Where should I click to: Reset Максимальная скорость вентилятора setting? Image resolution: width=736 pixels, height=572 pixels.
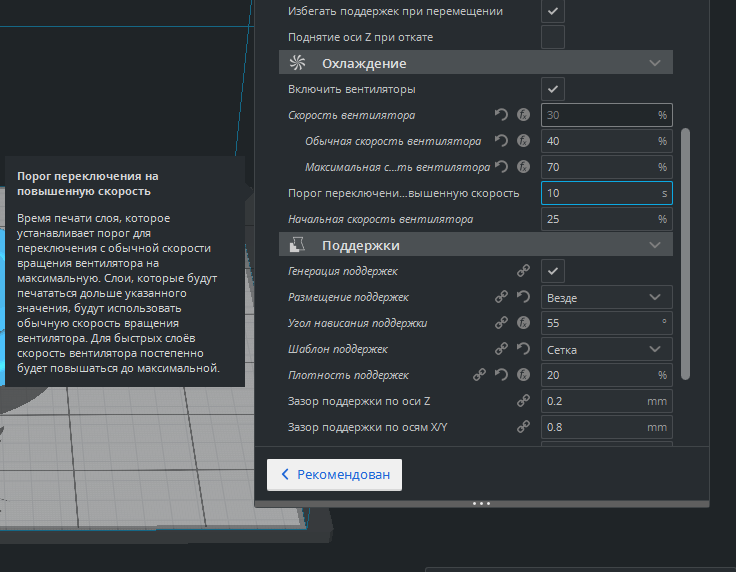pos(501,167)
